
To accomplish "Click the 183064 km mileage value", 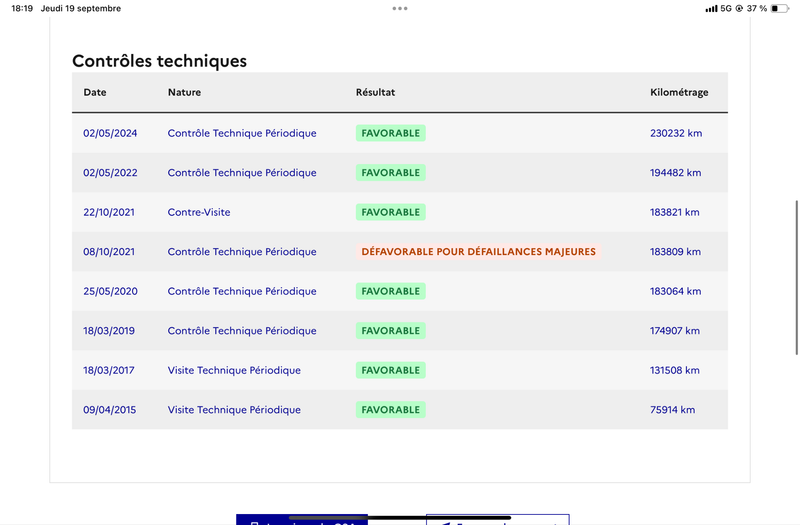I will (676, 291).
